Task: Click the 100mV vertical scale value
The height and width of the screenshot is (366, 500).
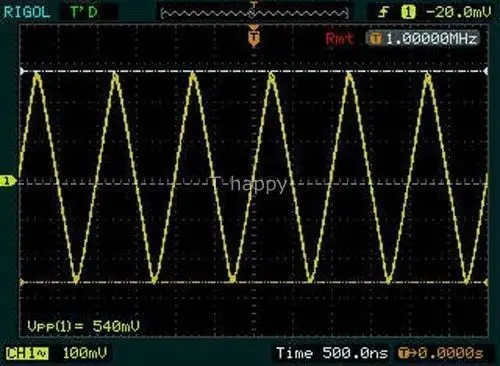Action: [x=85, y=353]
